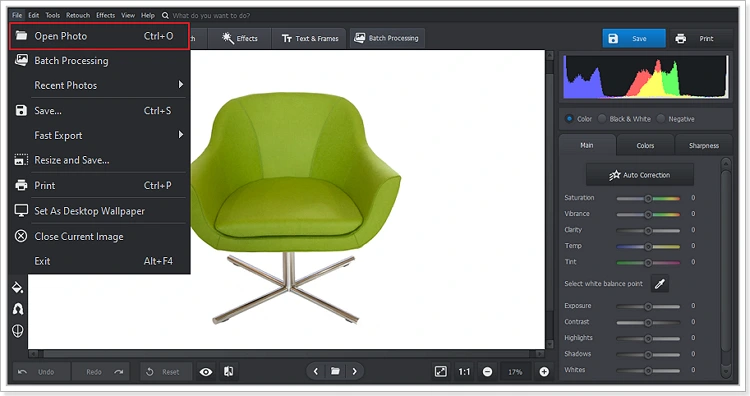Screen dimensions: 750x396
Task: Click the Whites slider handle
Action: click(x=648, y=371)
